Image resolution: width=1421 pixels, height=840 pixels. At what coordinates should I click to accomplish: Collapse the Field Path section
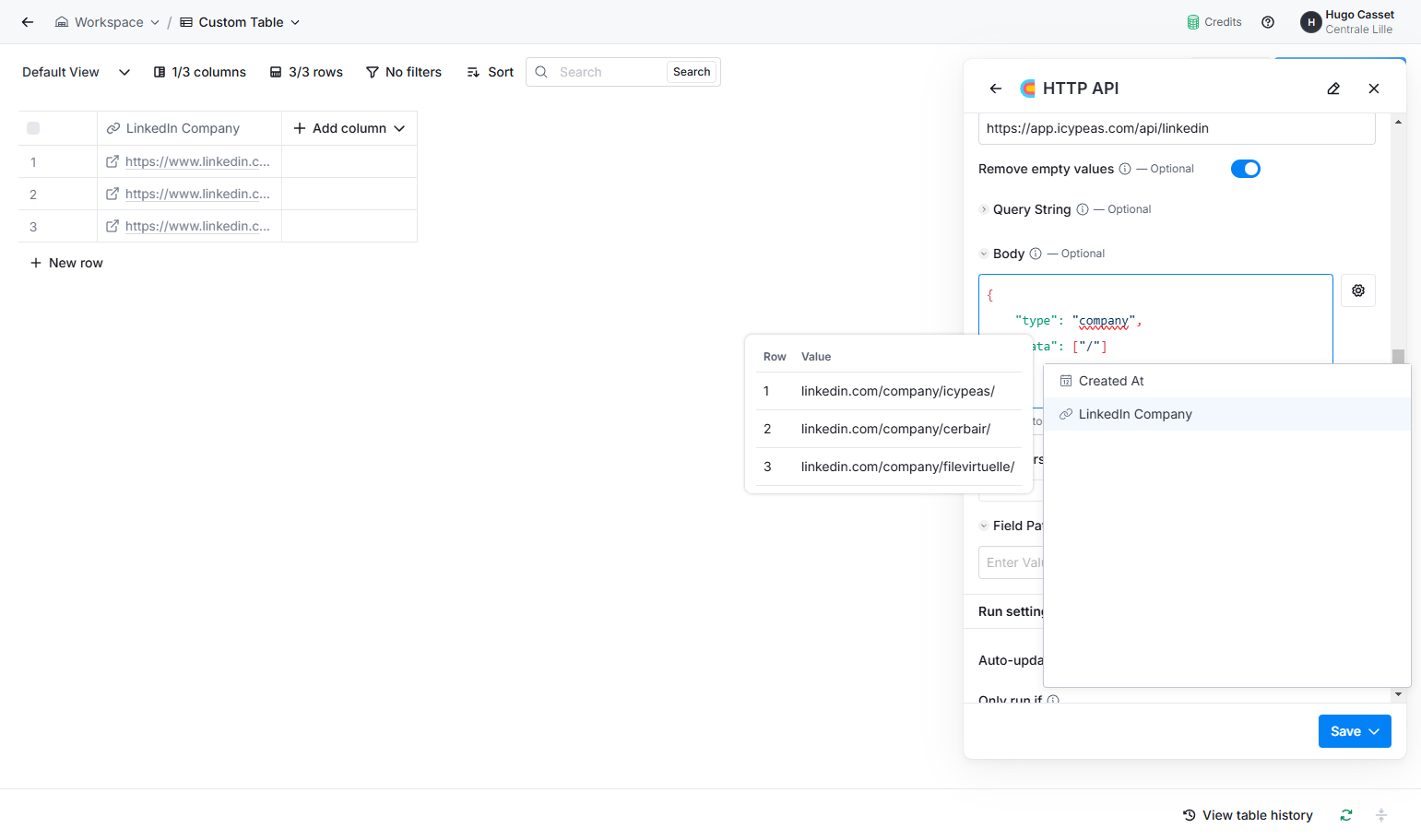(984, 526)
